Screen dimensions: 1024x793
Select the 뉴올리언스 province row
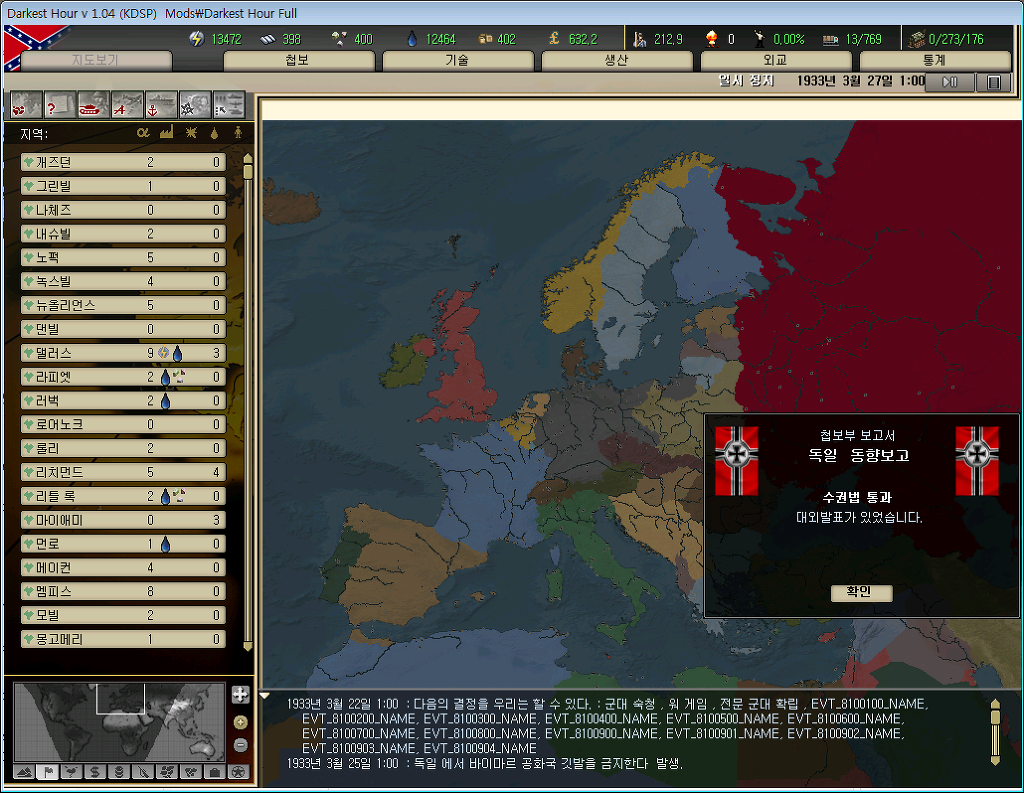pyautogui.click(x=123, y=305)
